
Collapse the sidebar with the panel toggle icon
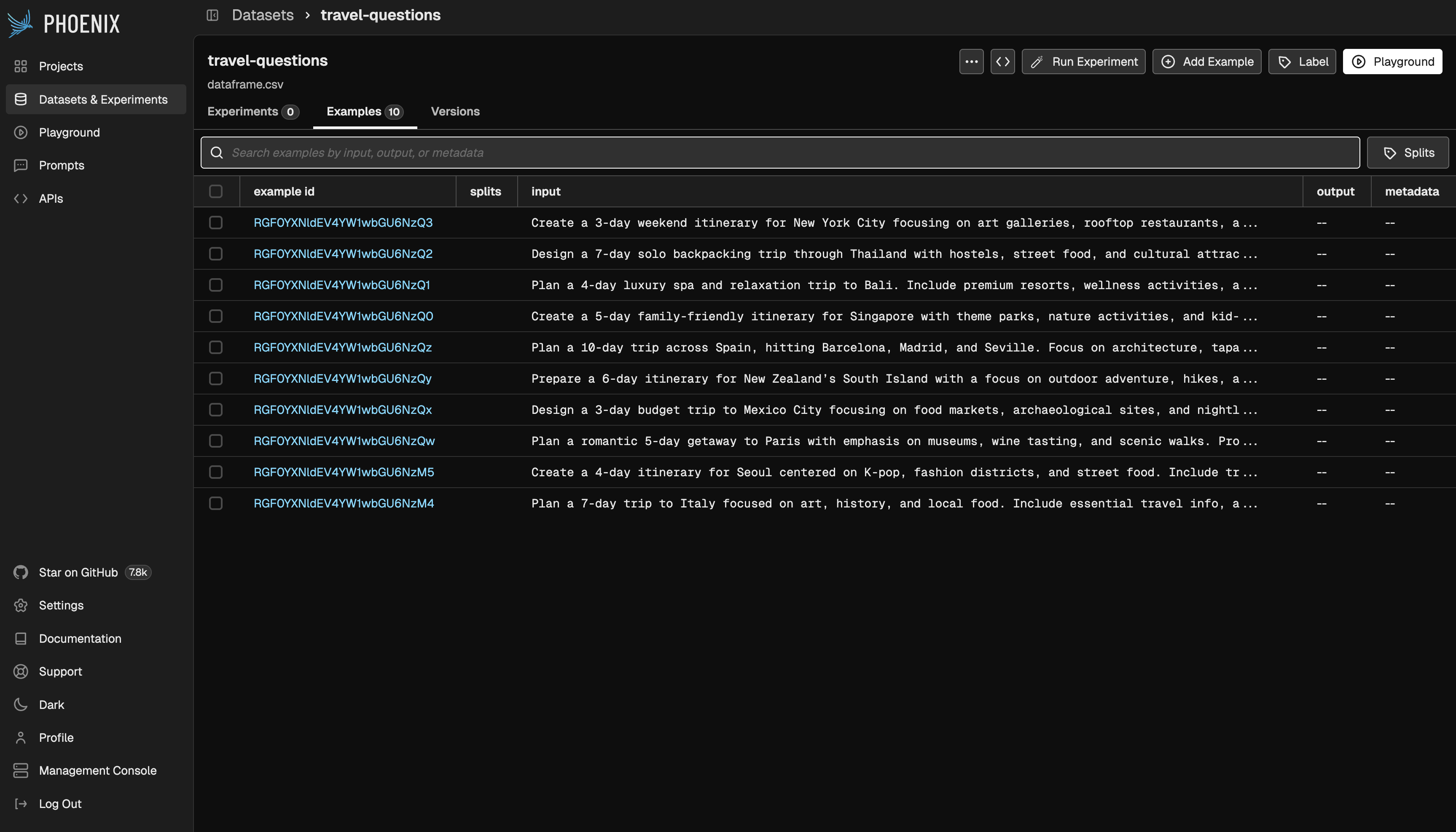pyautogui.click(x=212, y=15)
